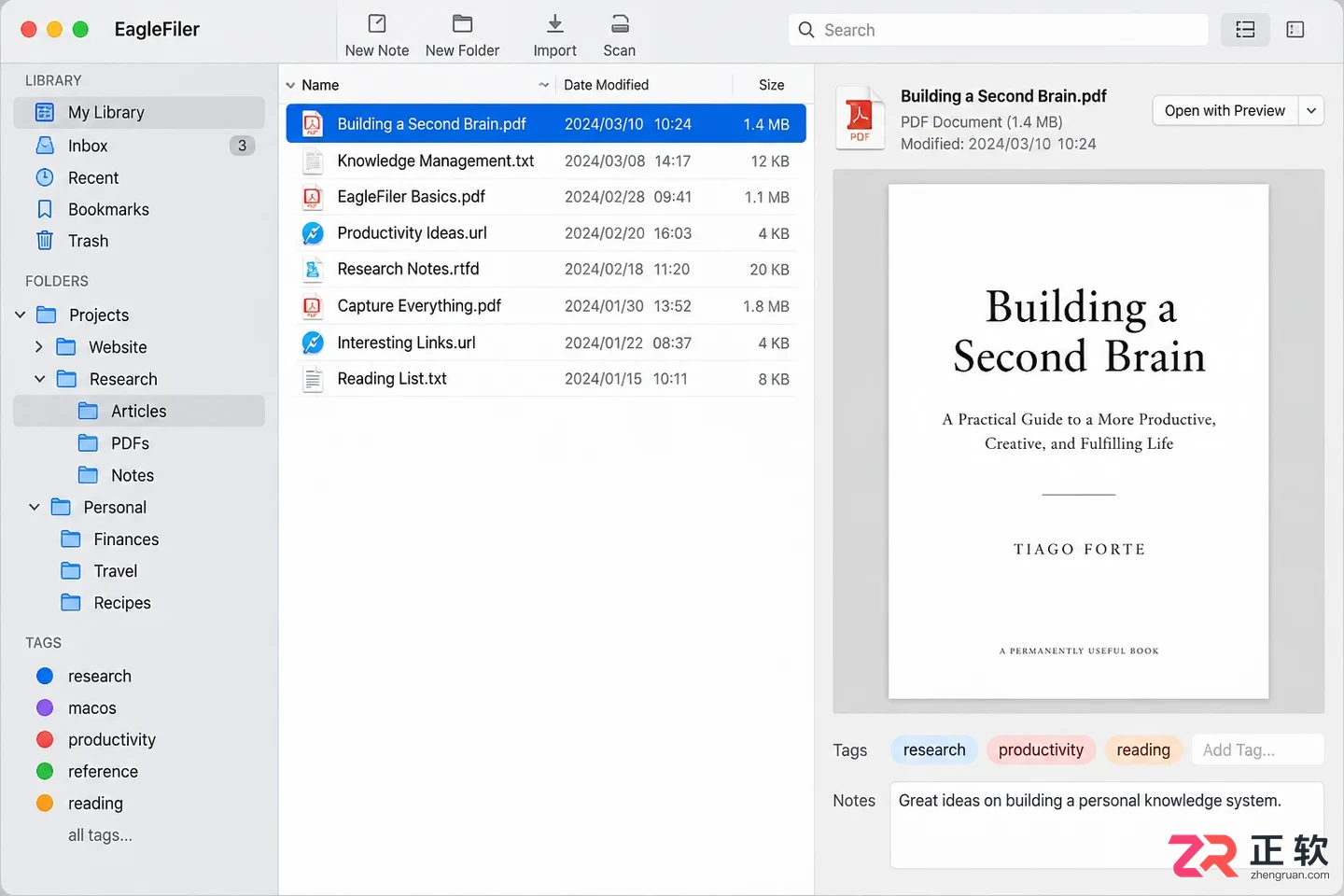Click the Add Tag field

click(1257, 749)
